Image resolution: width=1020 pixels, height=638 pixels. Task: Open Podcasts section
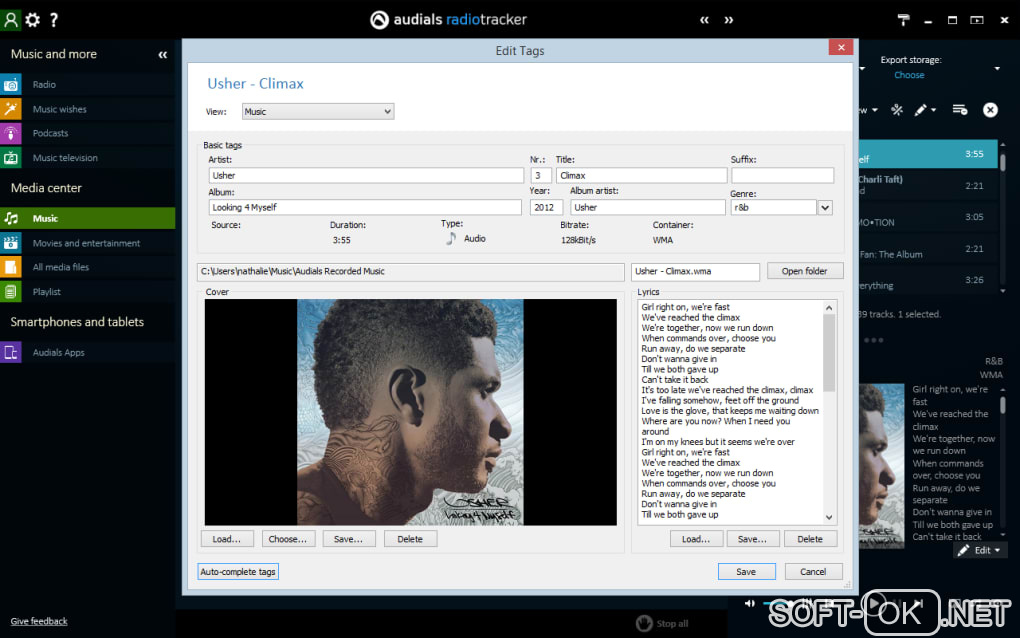coord(88,133)
